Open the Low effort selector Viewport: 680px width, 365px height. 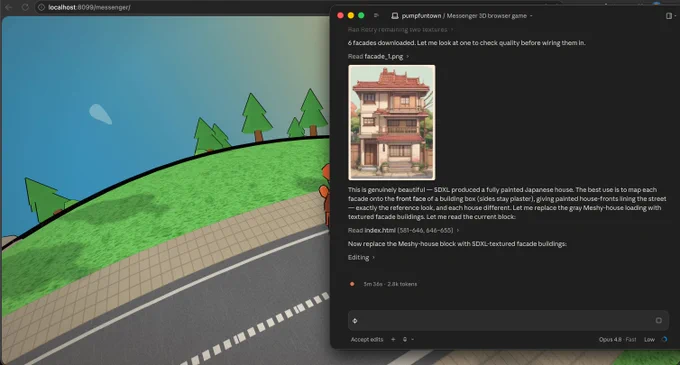click(649, 339)
